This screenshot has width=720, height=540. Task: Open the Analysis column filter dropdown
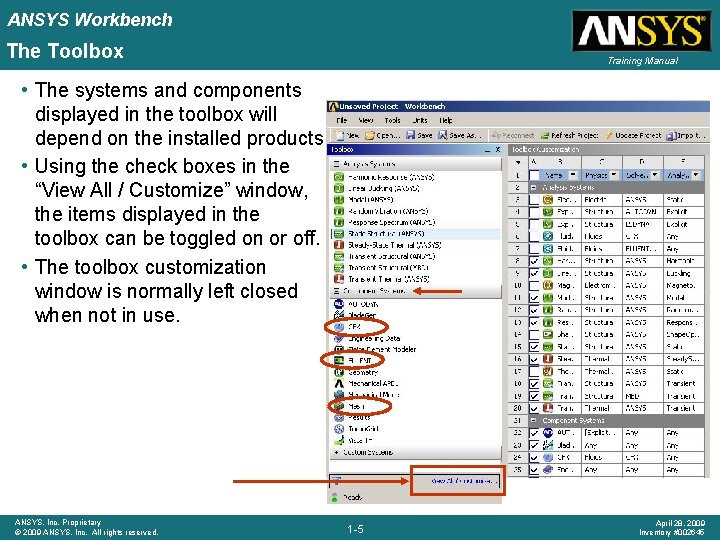696,175
